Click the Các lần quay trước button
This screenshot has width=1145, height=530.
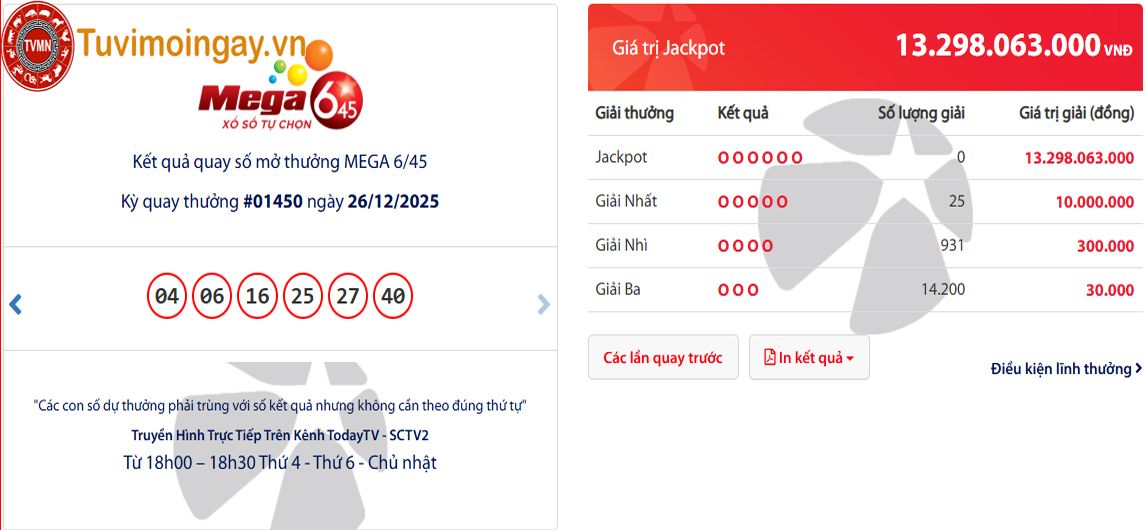tap(662, 357)
